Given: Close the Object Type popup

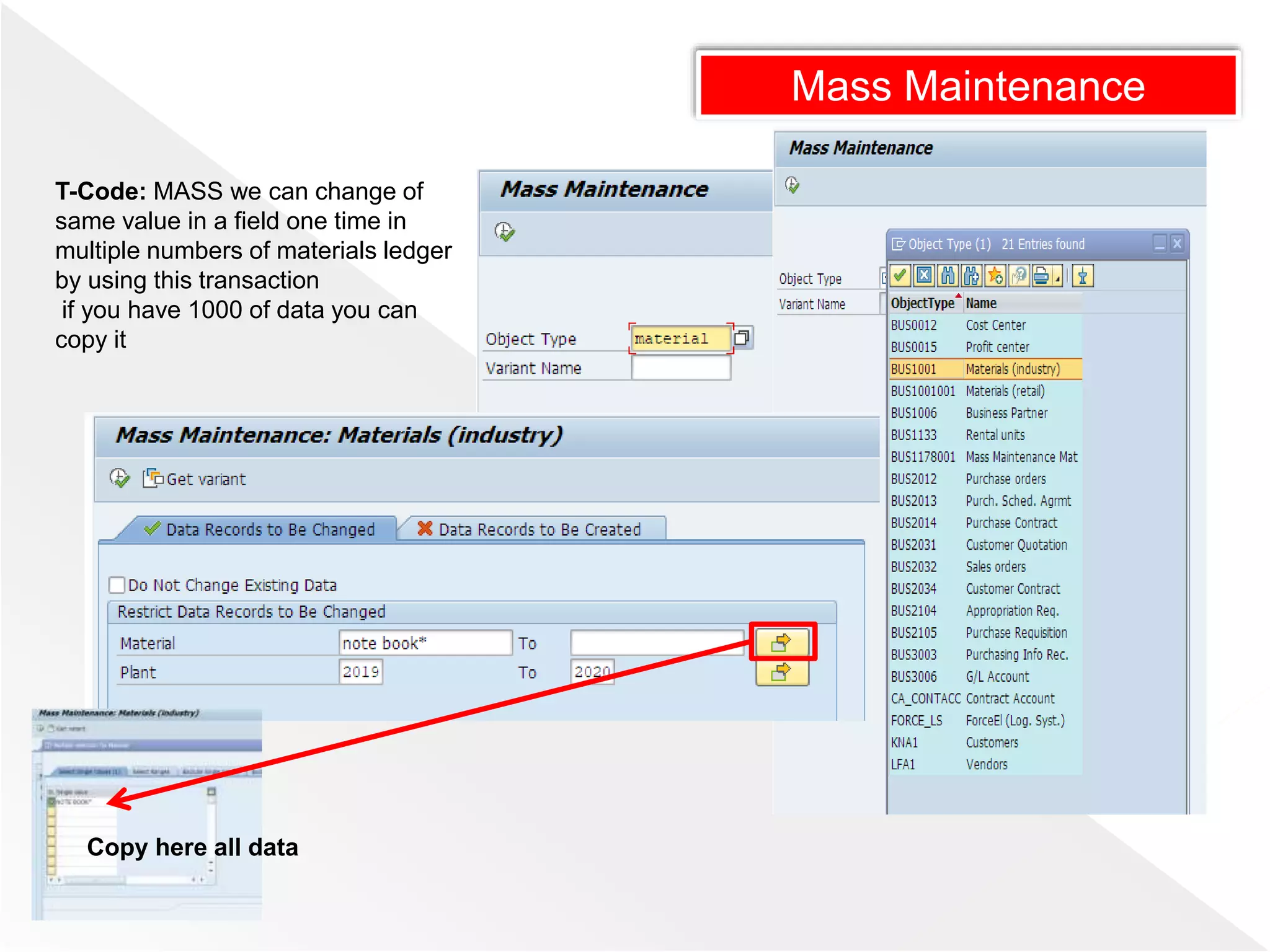Looking at the screenshot, I should click(1177, 244).
